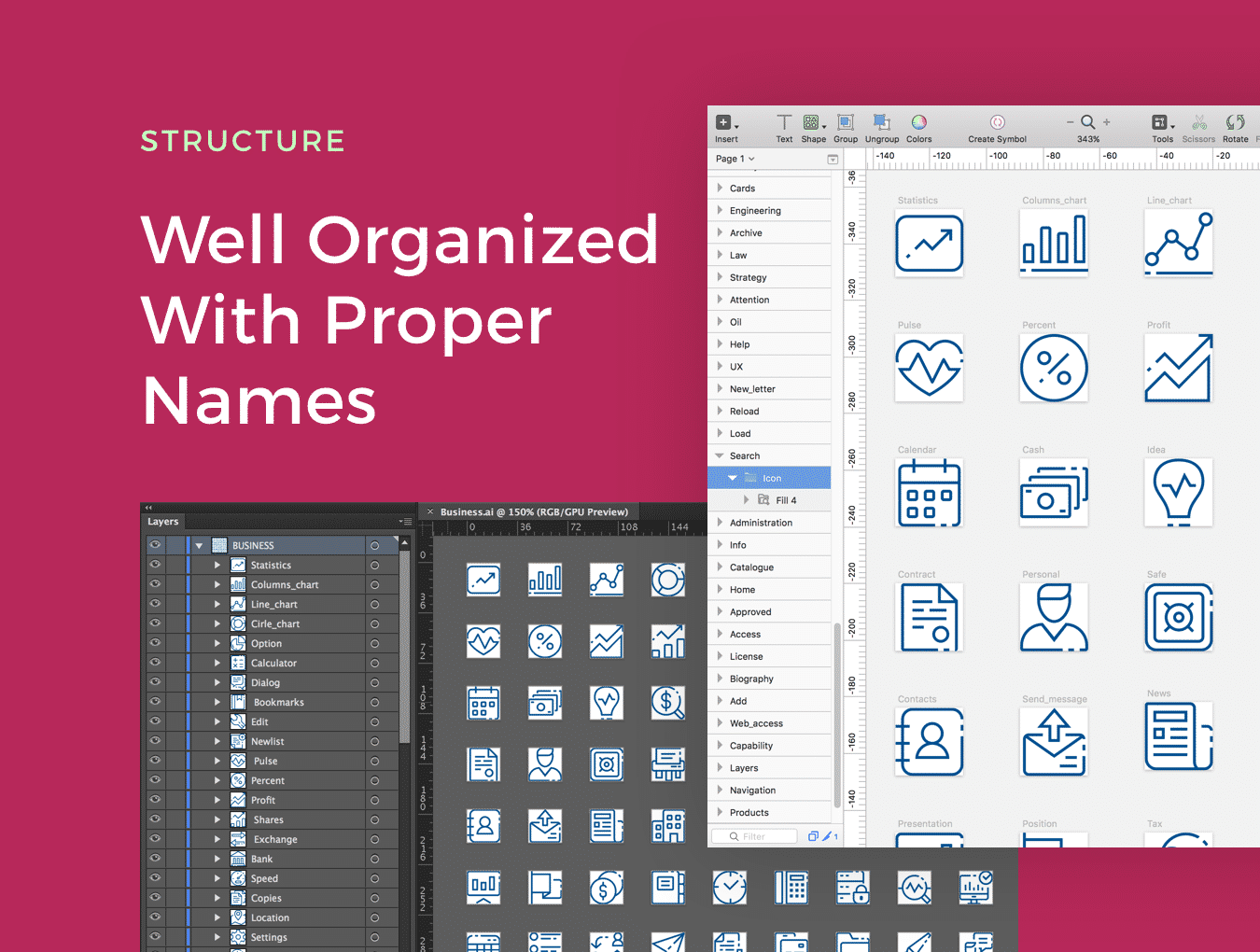Open the Page 1 dropdown
This screenshot has height=952, width=1260.
[735, 159]
